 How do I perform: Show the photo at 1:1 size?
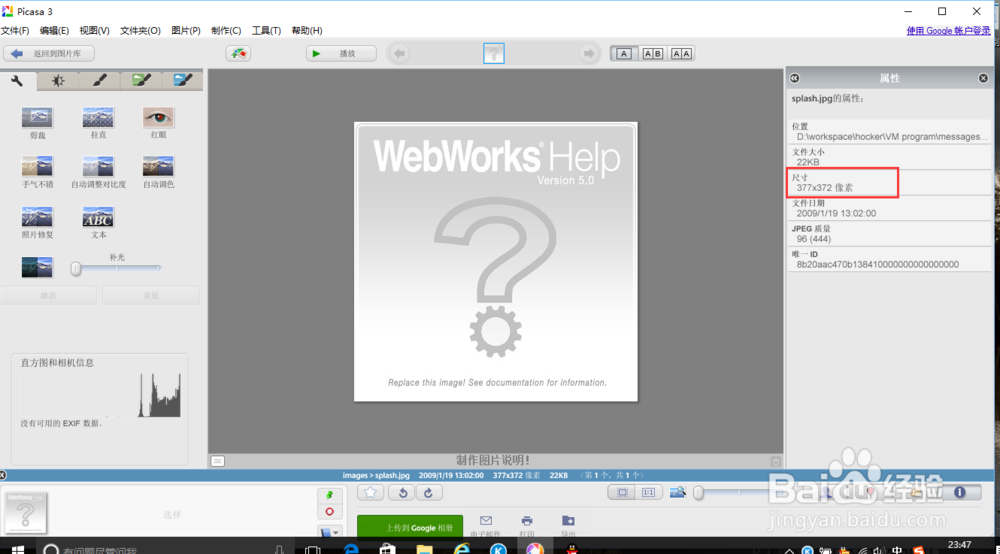coord(648,492)
